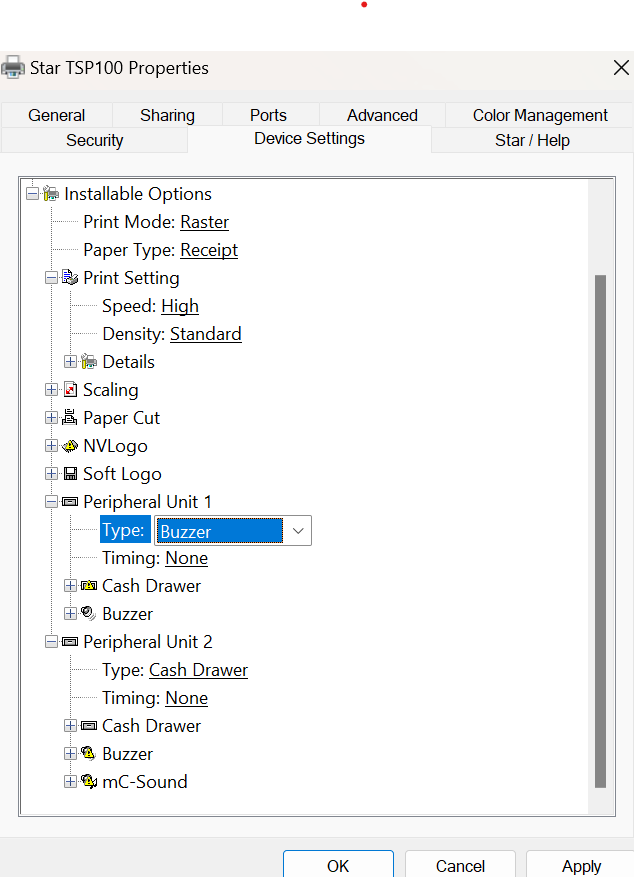Click the Details printer icon
634x877 pixels.
pos(89,362)
